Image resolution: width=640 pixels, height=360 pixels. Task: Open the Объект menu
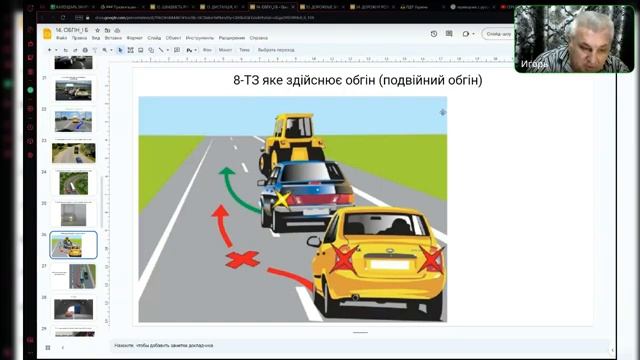coord(173,38)
